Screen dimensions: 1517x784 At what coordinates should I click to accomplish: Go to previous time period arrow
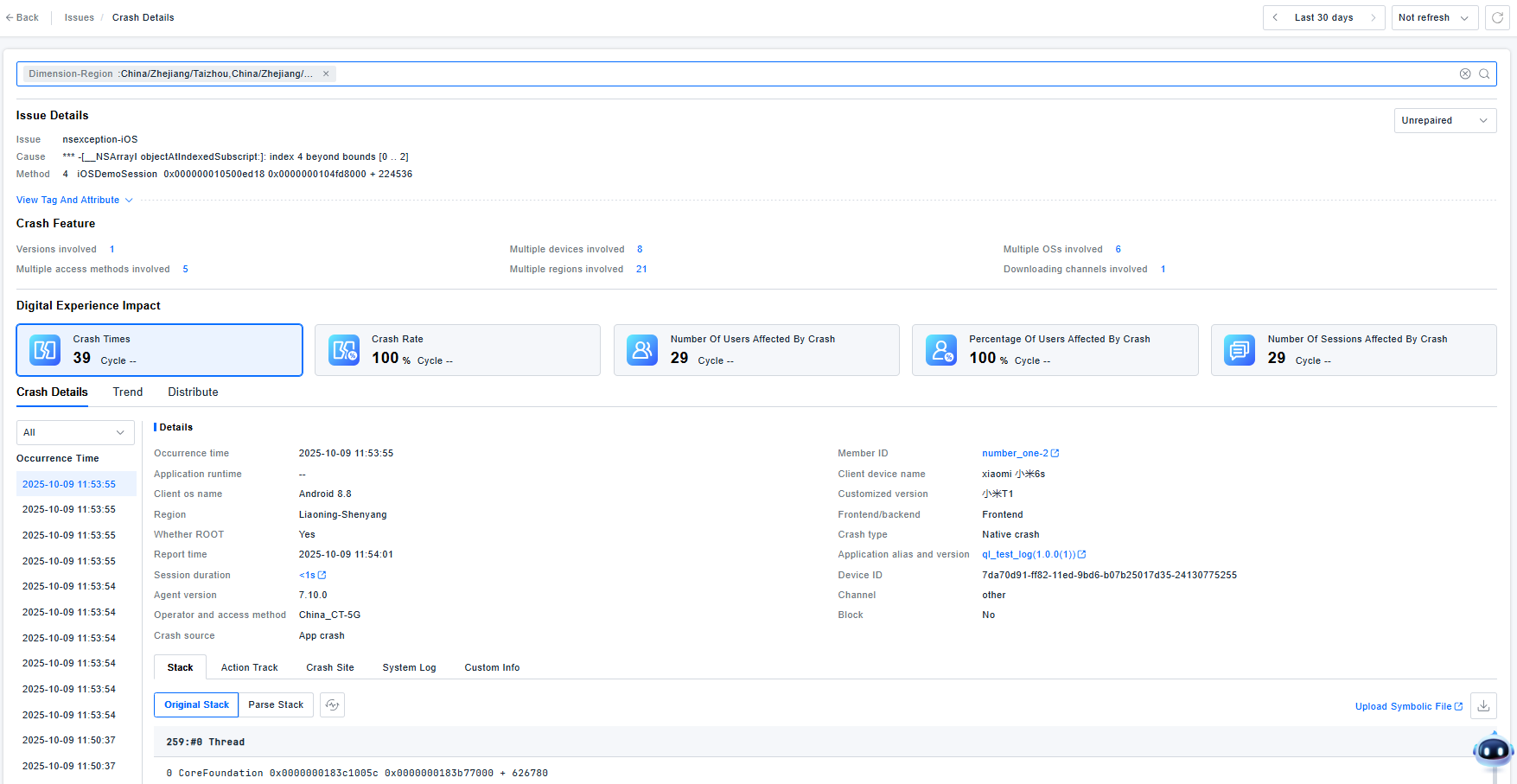(1275, 17)
